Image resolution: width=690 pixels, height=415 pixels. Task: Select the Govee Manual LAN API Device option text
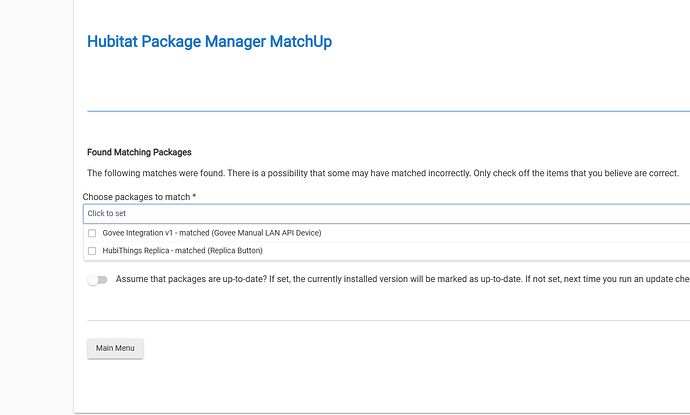tap(212, 233)
